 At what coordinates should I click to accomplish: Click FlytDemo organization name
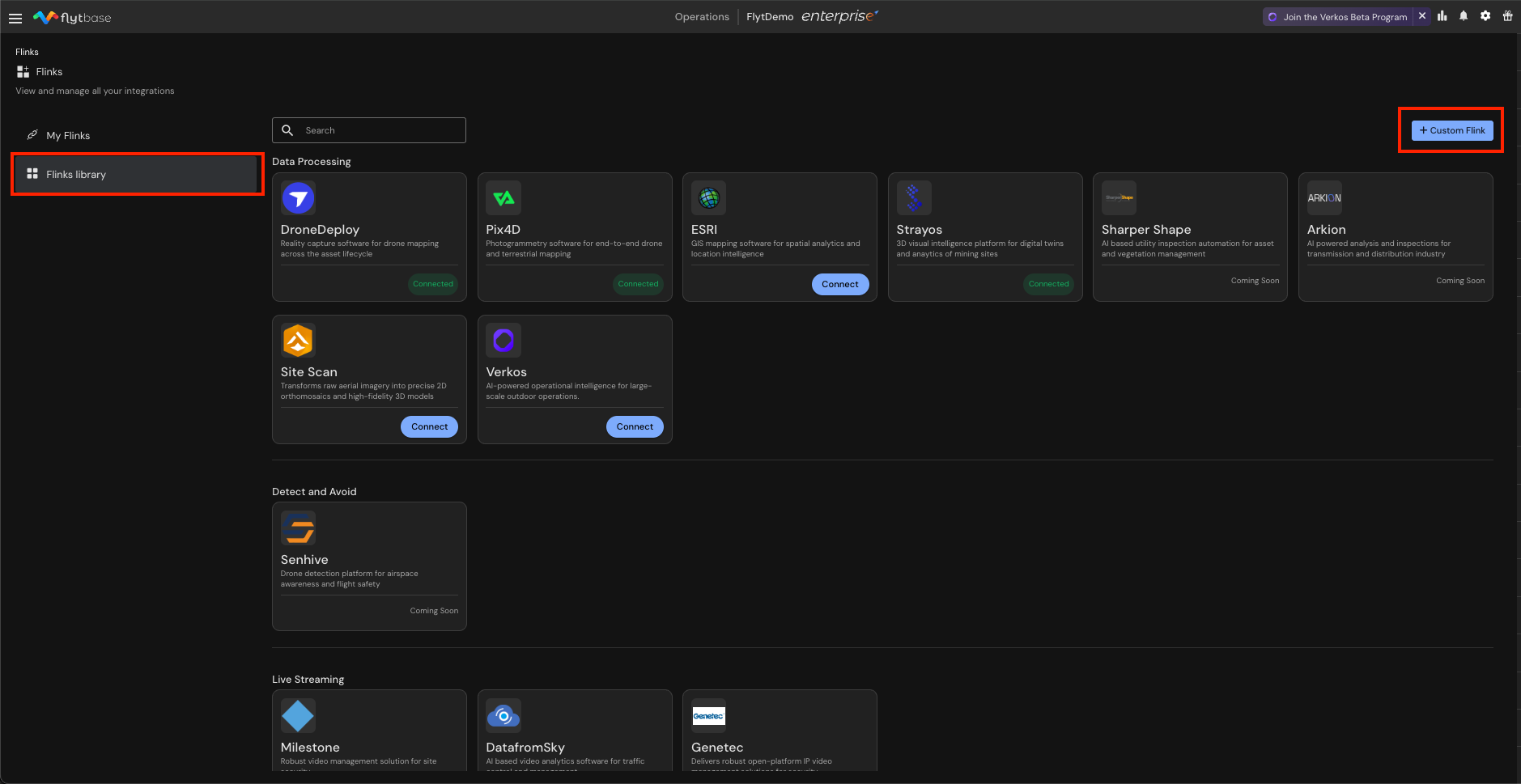[x=770, y=17]
